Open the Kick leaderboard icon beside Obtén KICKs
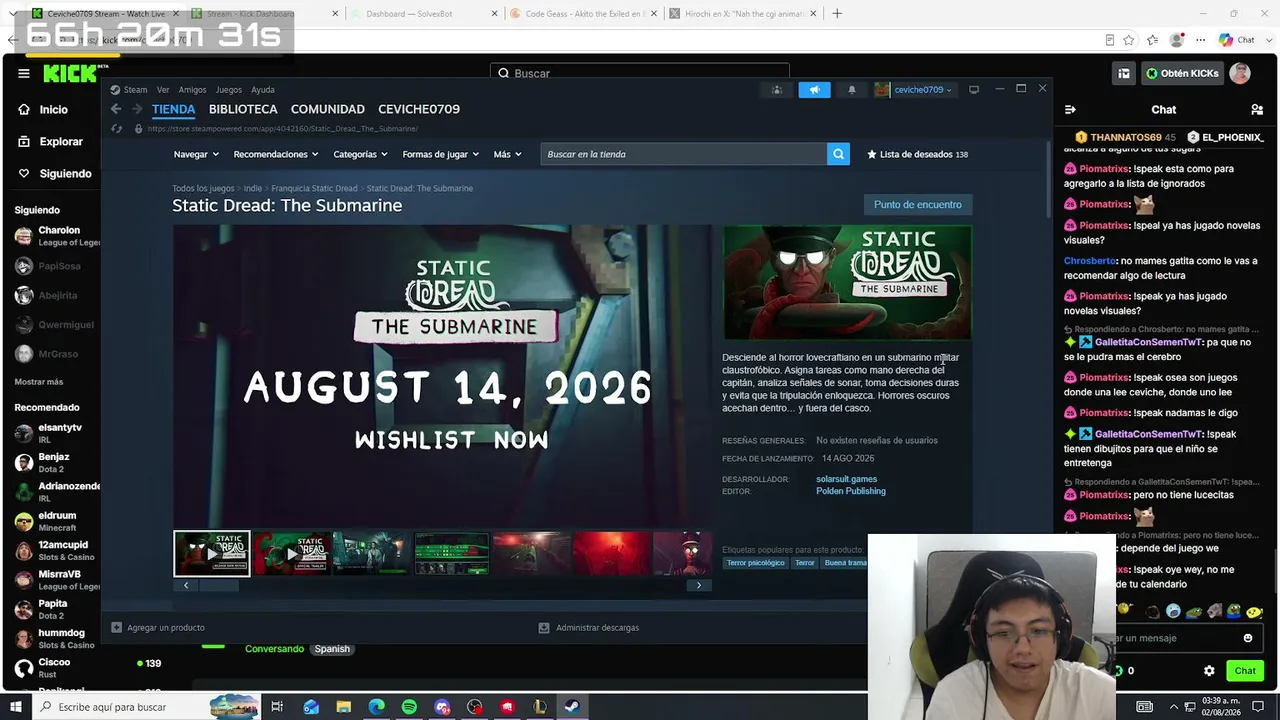The height and width of the screenshot is (720, 1280). tap(1124, 73)
